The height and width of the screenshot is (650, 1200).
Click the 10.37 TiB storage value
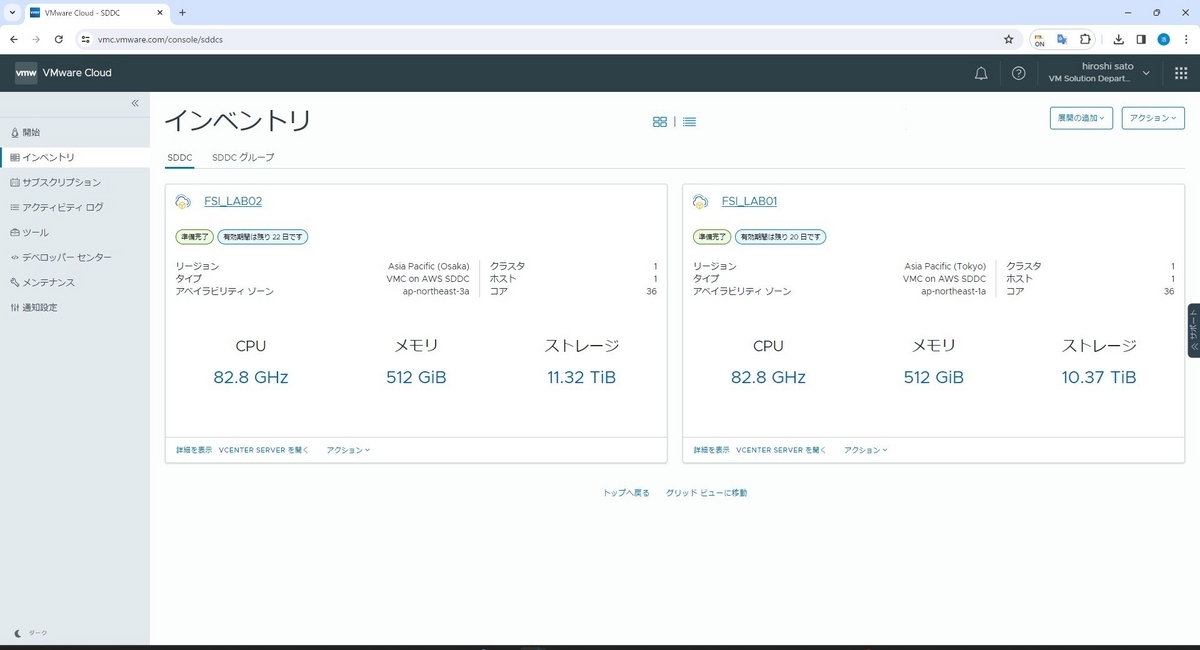click(1099, 377)
